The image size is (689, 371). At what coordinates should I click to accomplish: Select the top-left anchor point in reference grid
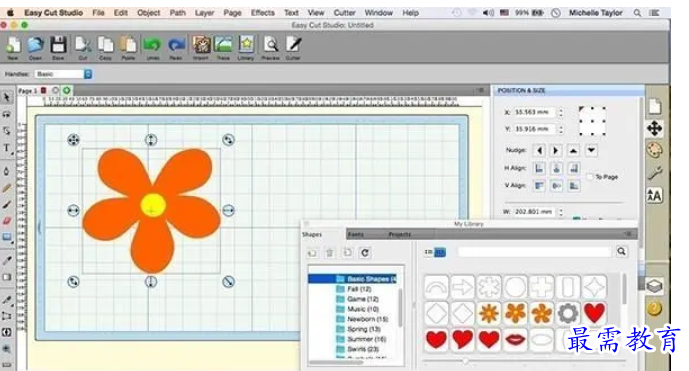tap(581, 108)
